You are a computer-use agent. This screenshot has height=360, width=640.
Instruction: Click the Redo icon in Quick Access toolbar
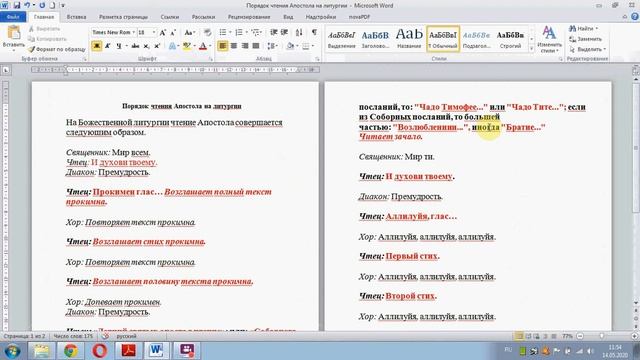[x=42, y=5]
